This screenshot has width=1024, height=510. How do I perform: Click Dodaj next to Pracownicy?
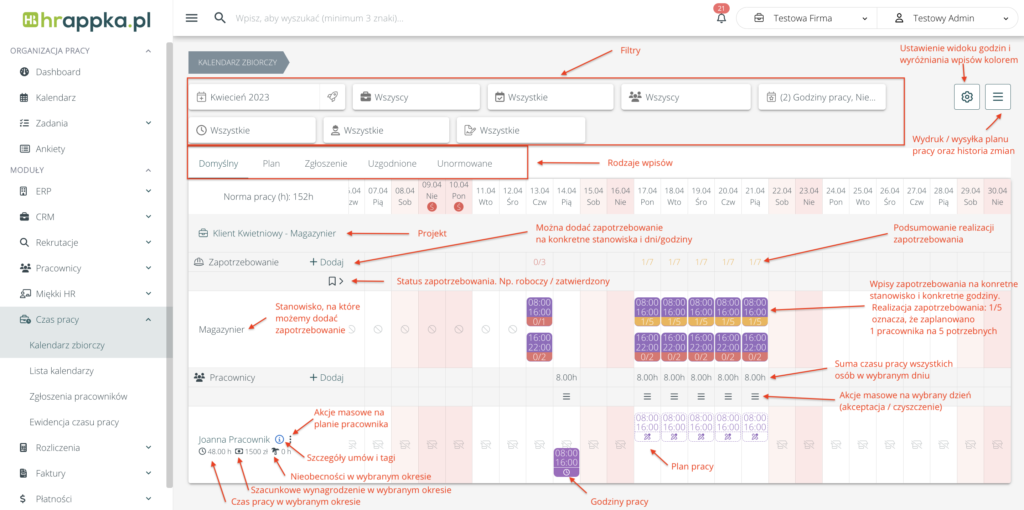326,378
